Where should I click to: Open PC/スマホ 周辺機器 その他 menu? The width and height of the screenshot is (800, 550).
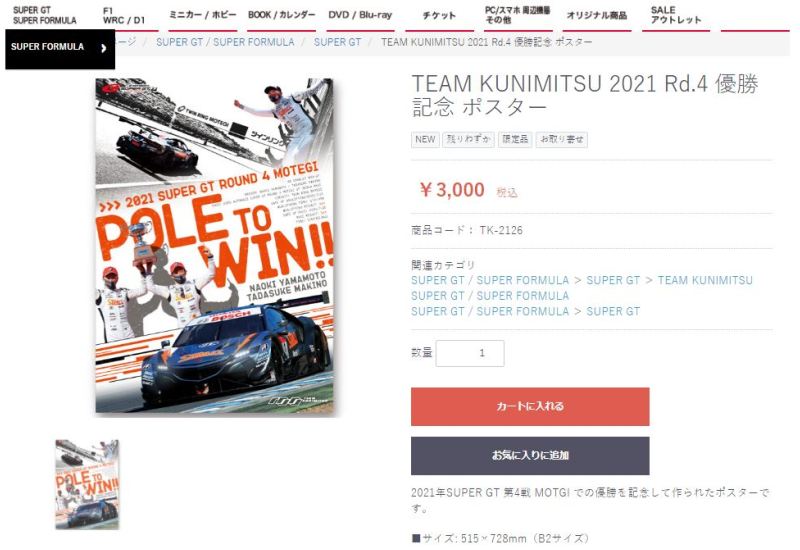pyautogui.click(x=517, y=15)
